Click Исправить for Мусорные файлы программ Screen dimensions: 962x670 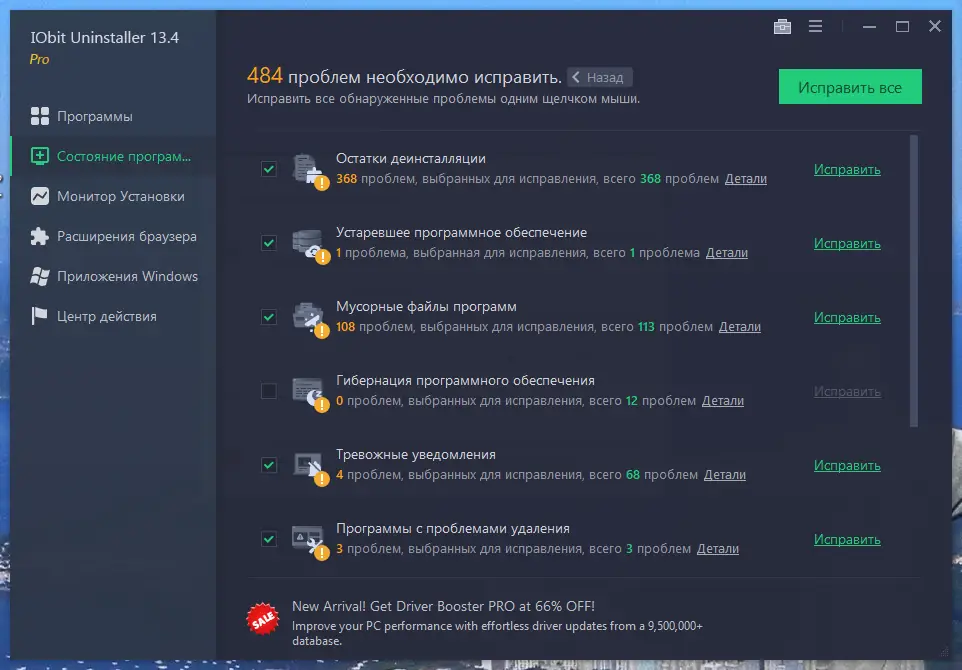(x=847, y=318)
